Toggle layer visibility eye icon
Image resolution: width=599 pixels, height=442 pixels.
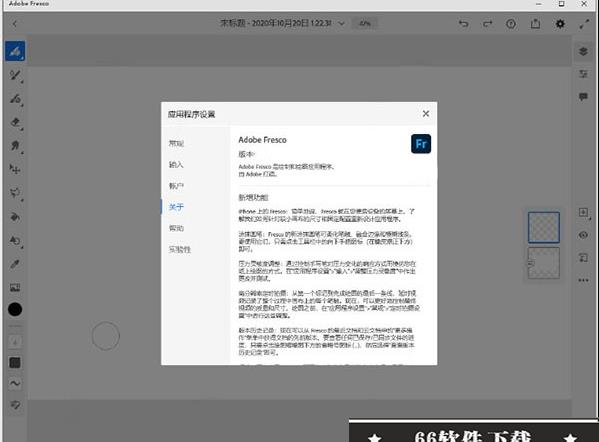pos(583,235)
